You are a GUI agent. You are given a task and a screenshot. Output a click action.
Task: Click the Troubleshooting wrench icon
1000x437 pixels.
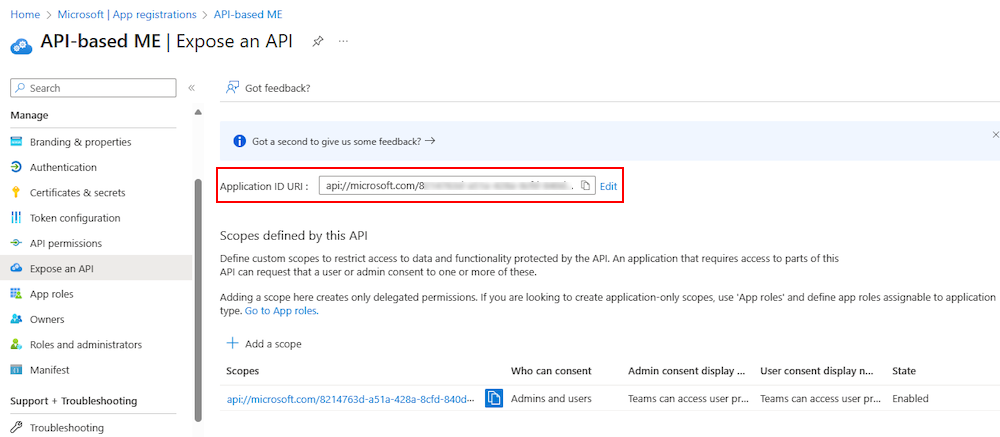[17, 427]
